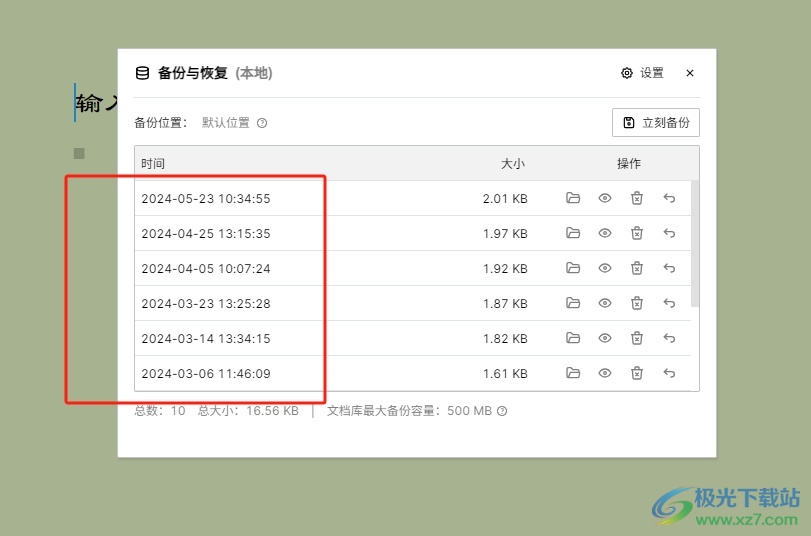Click the 1.87 KB size value
The image size is (811, 536).
pos(505,304)
